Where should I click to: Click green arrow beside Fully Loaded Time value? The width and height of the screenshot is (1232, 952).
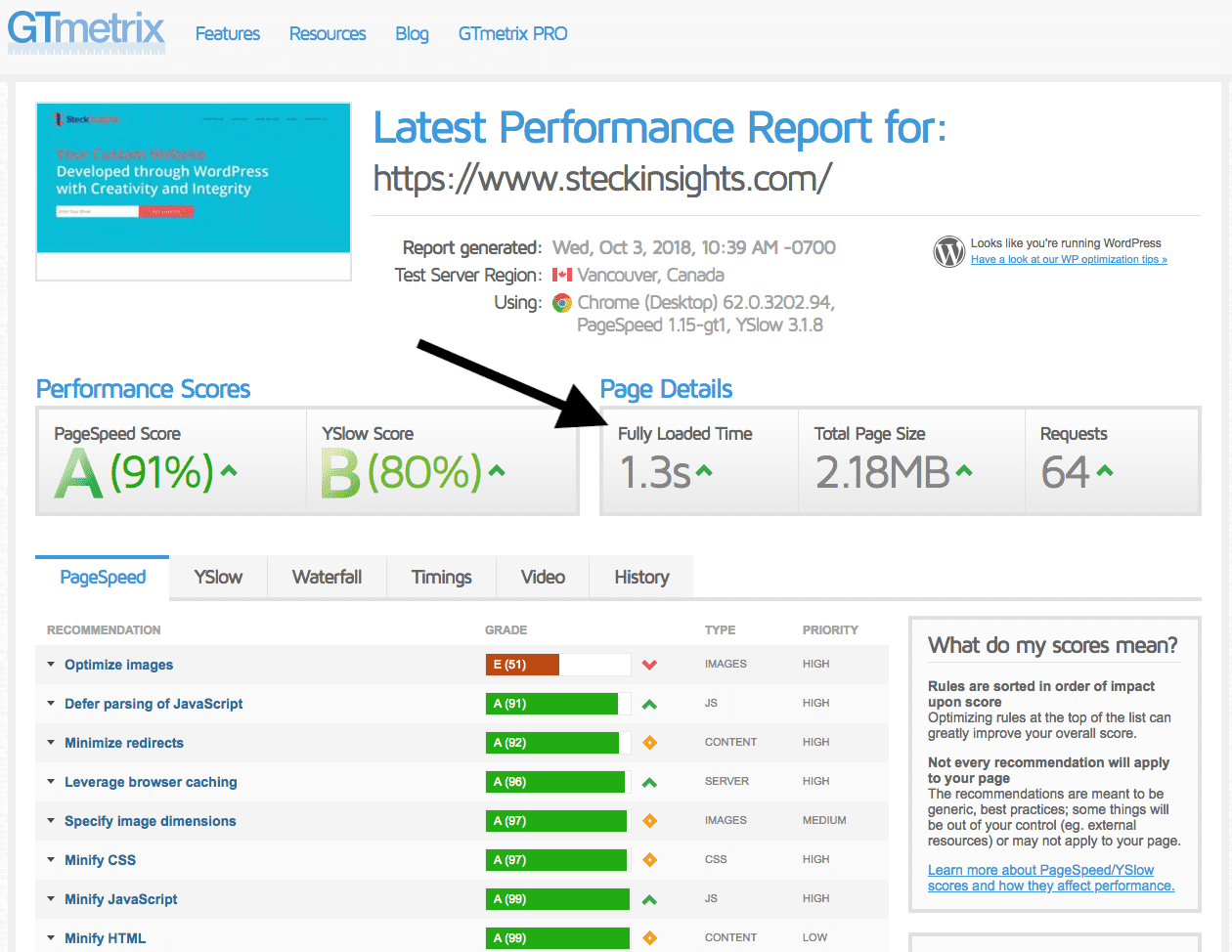pyautogui.click(x=704, y=471)
